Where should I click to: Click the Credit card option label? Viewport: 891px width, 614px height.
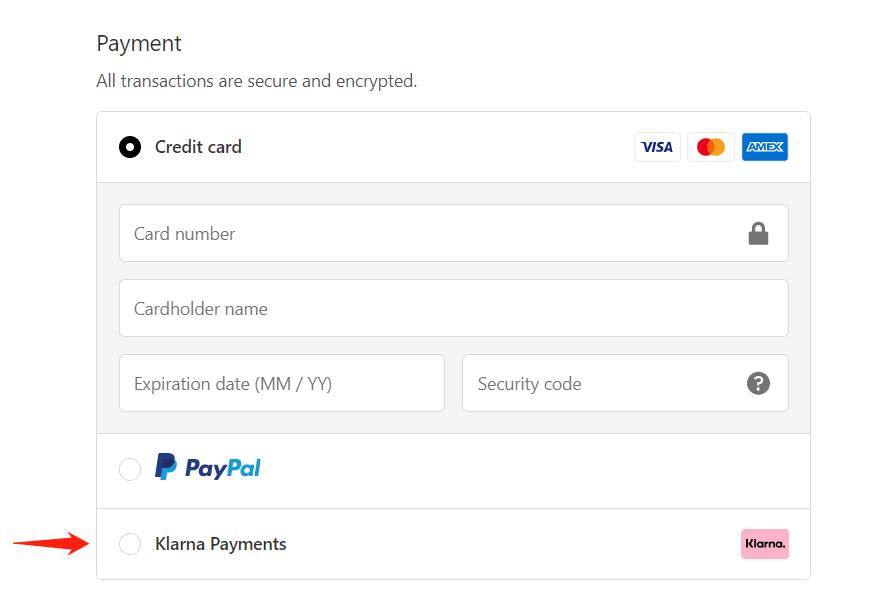198,147
